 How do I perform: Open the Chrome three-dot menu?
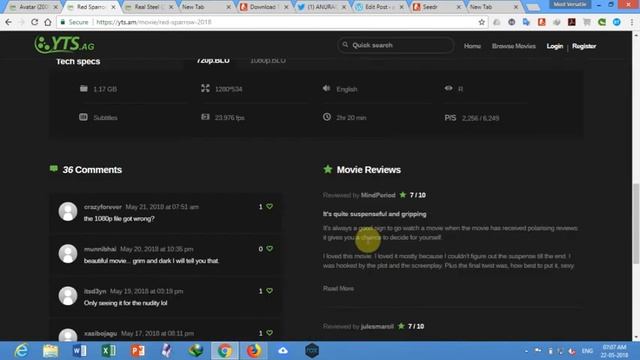point(632,22)
